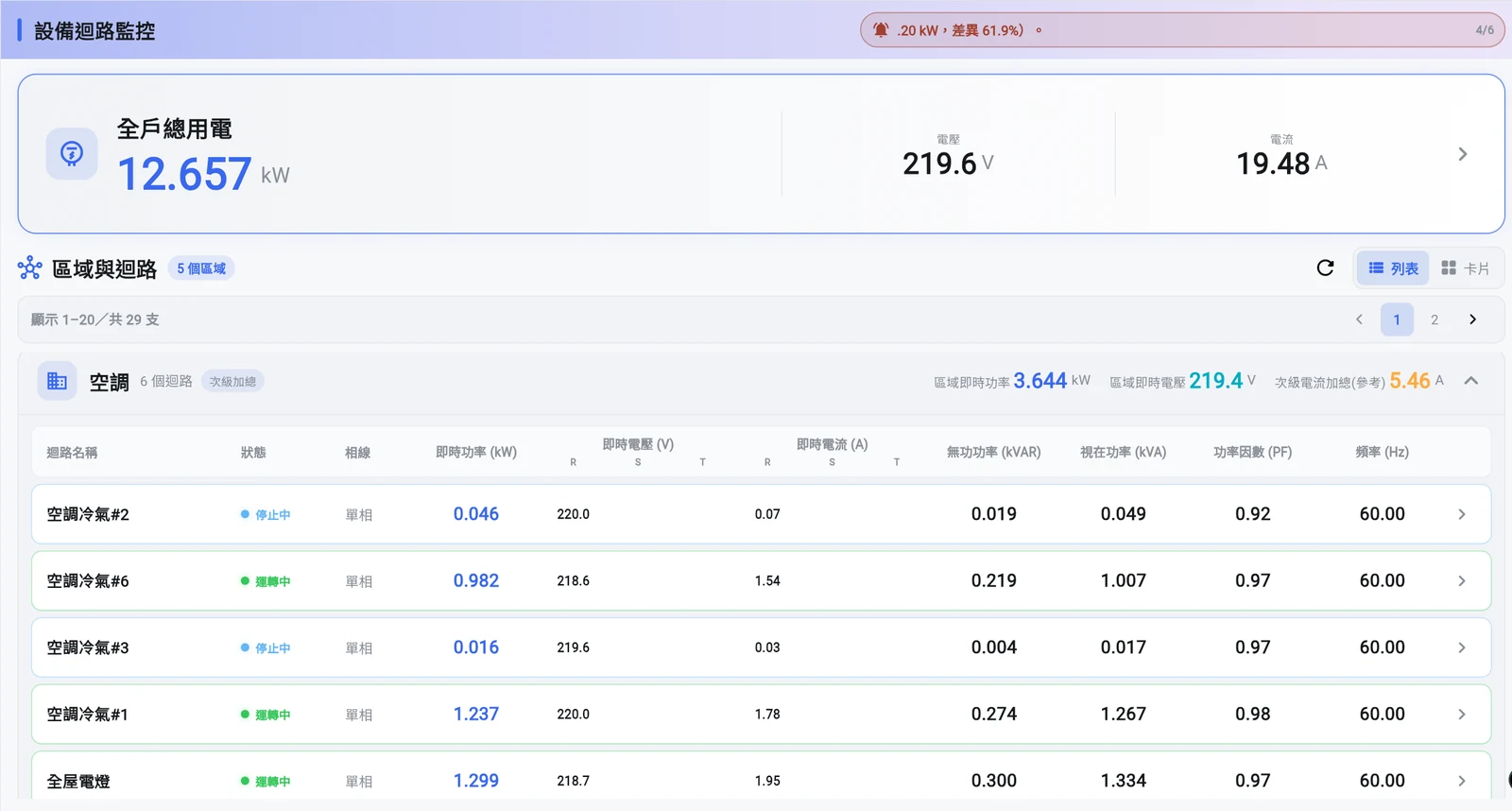The height and width of the screenshot is (811, 1512).
Task: Select page 1 in pagination
Action: pos(1397,319)
